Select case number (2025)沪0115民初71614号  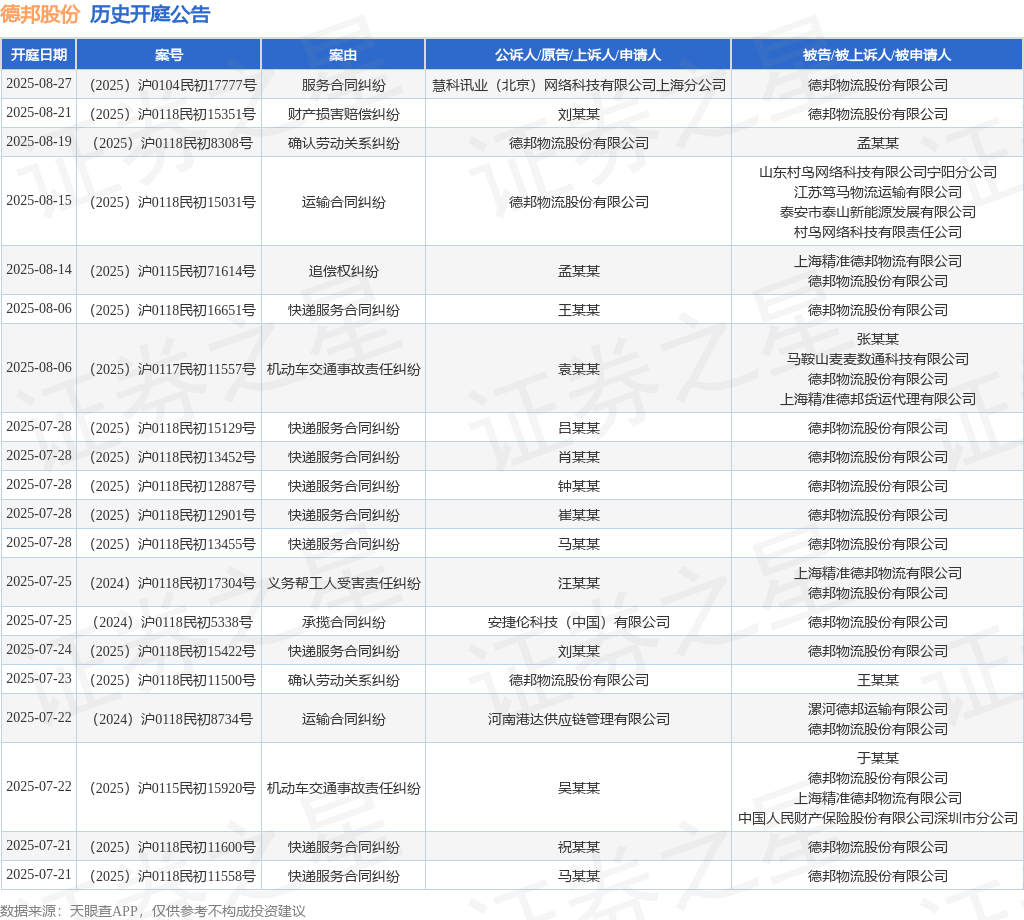pos(172,271)
